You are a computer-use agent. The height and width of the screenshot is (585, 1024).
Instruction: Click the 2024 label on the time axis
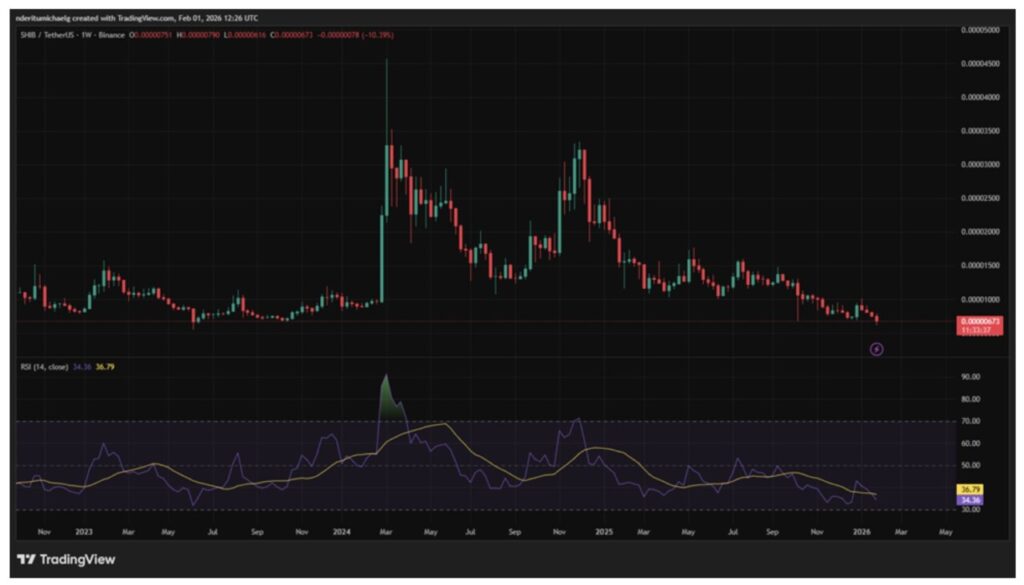coord(344,534)
